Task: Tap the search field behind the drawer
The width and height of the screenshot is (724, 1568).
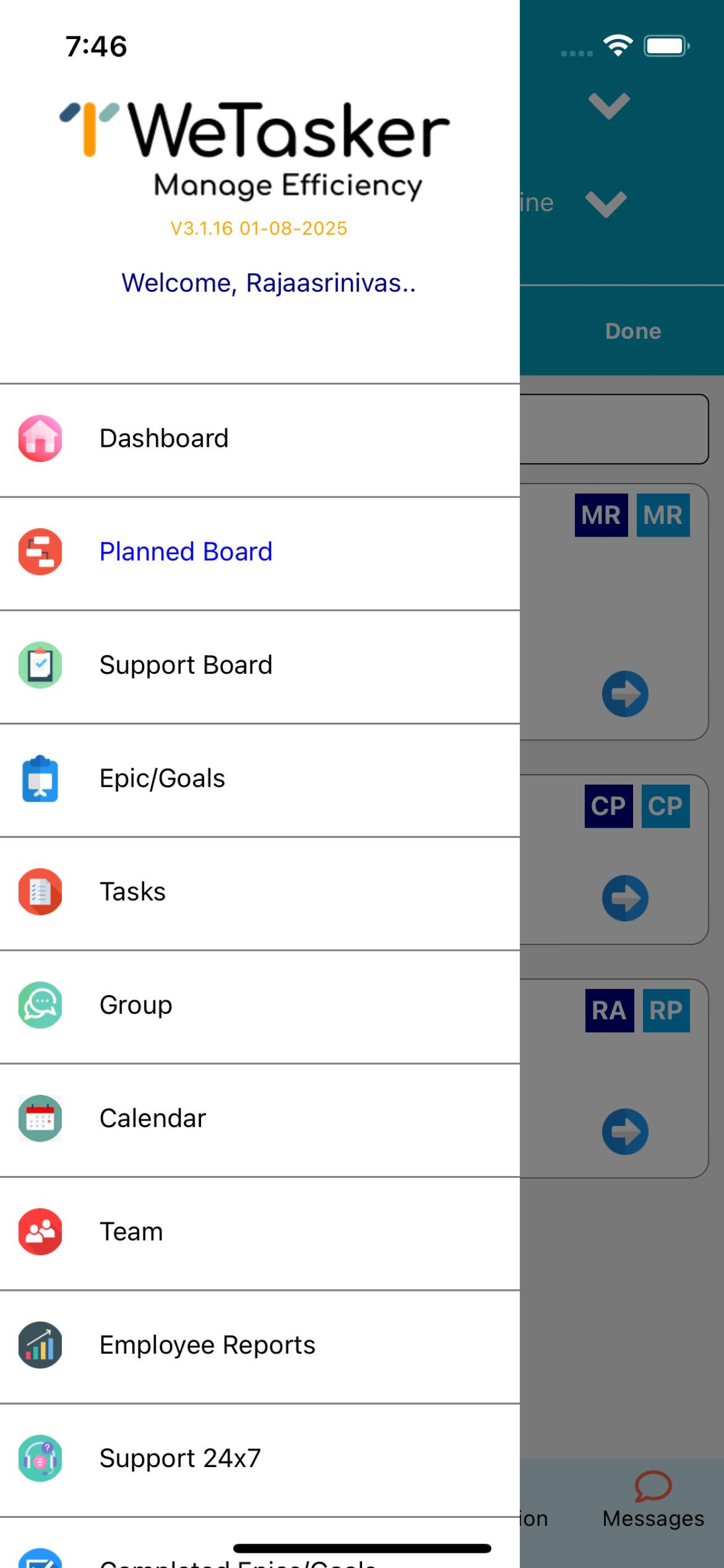Action: point(614,429)
